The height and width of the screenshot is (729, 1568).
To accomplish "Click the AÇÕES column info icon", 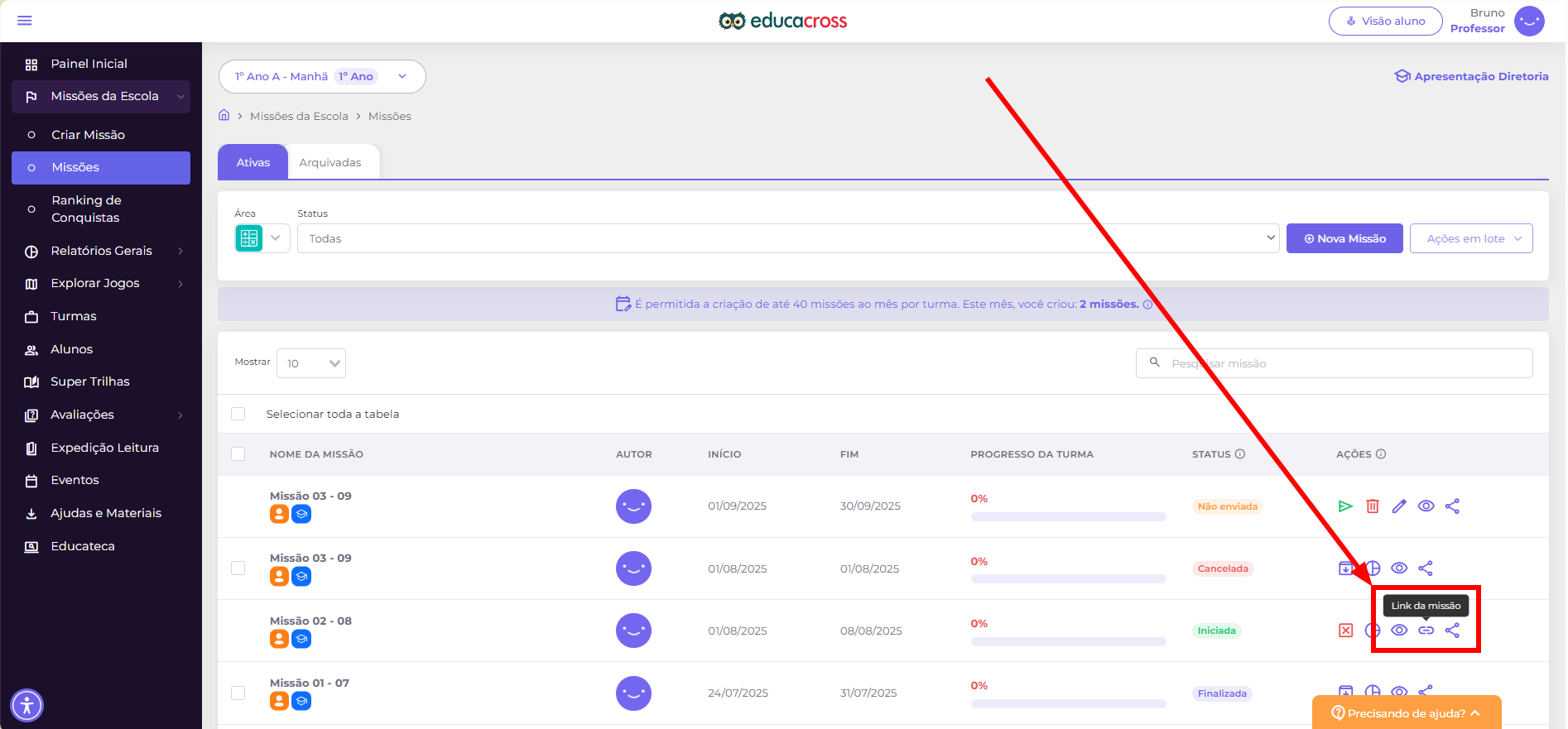I will click(x=1381, y=454).
